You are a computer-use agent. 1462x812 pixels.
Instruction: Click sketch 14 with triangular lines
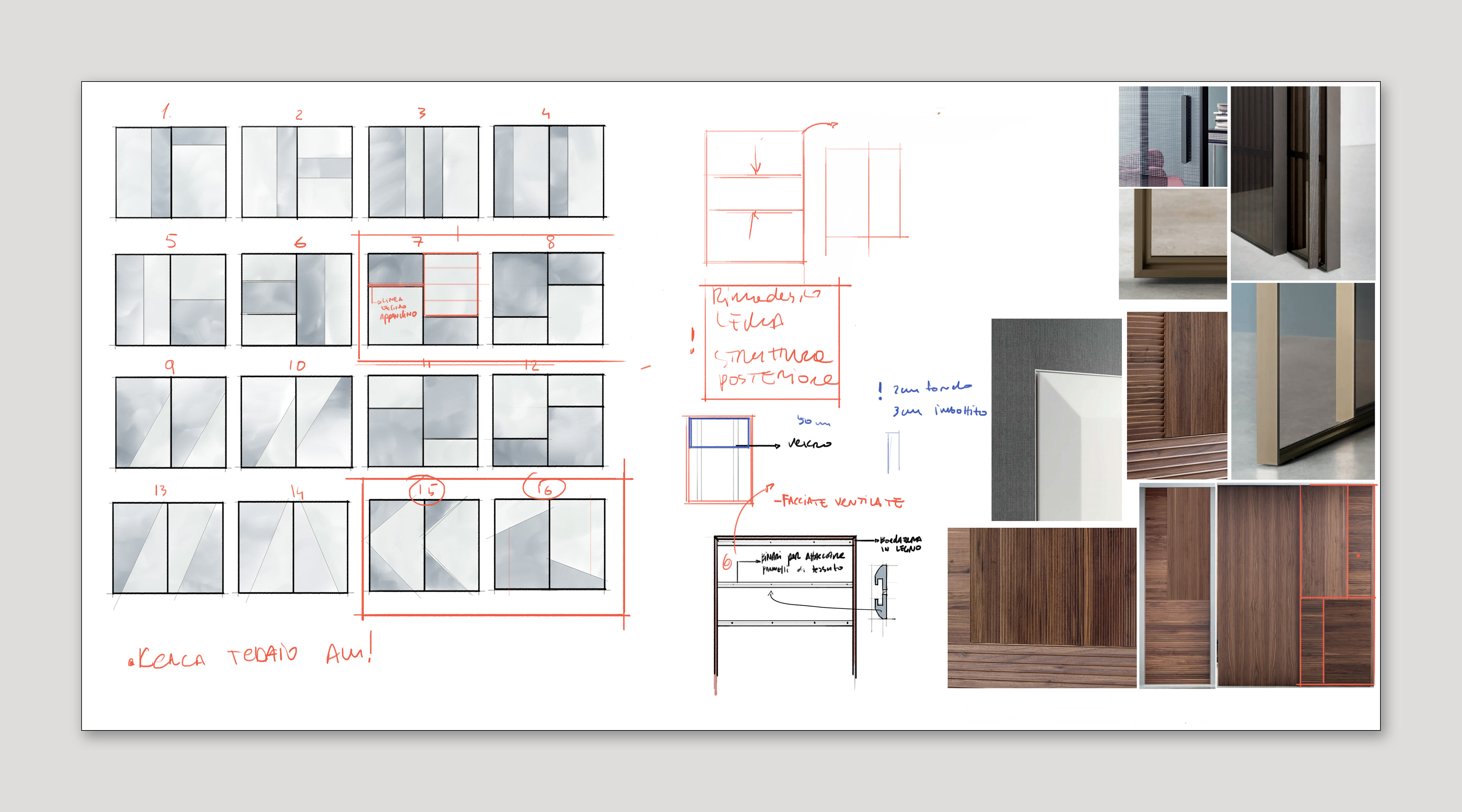pyautogui.click(x=294, y=547)
